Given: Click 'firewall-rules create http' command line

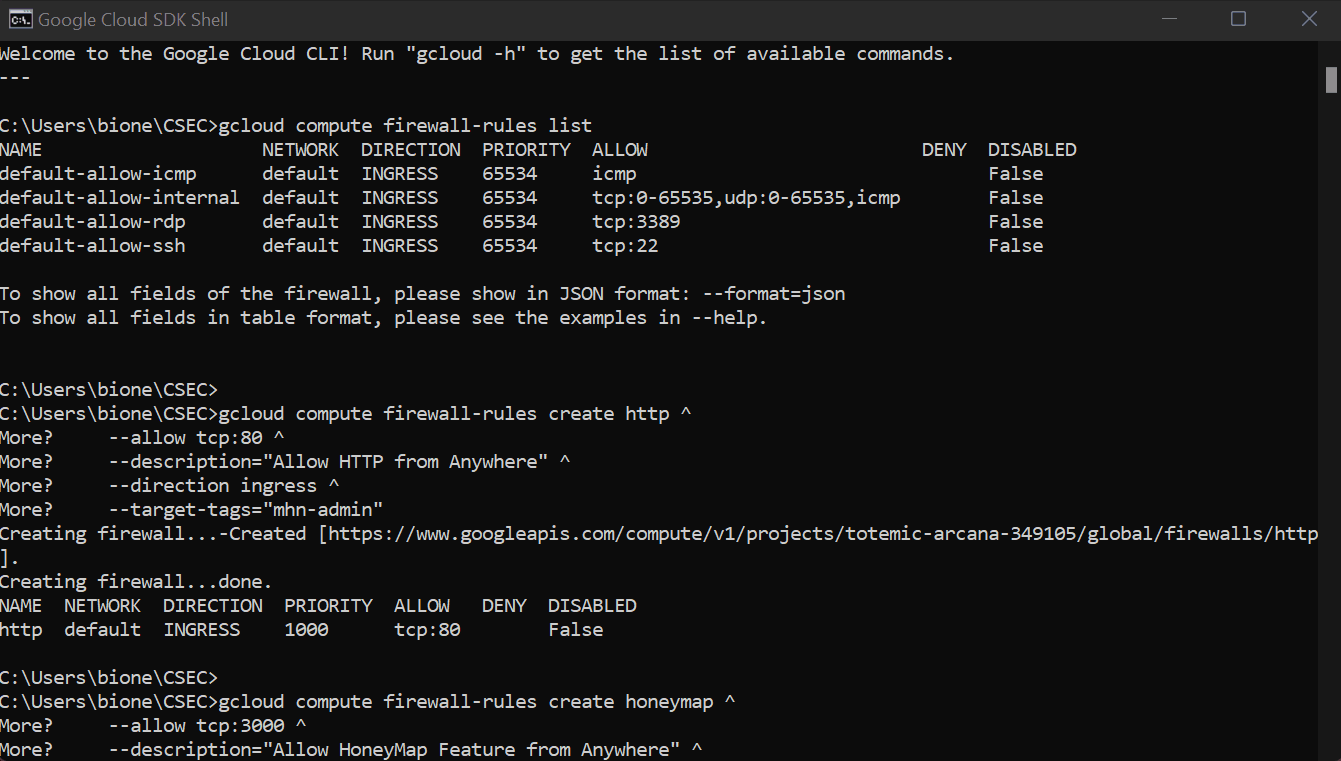Looking at the screenshot, I should pyautogui.click(x=454, y=414).
